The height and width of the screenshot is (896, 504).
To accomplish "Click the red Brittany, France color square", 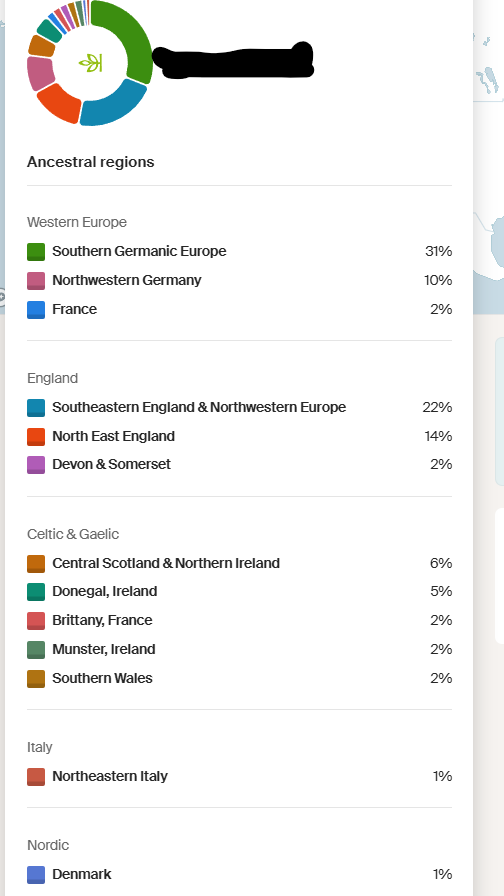I will click(x=36, y=621).
